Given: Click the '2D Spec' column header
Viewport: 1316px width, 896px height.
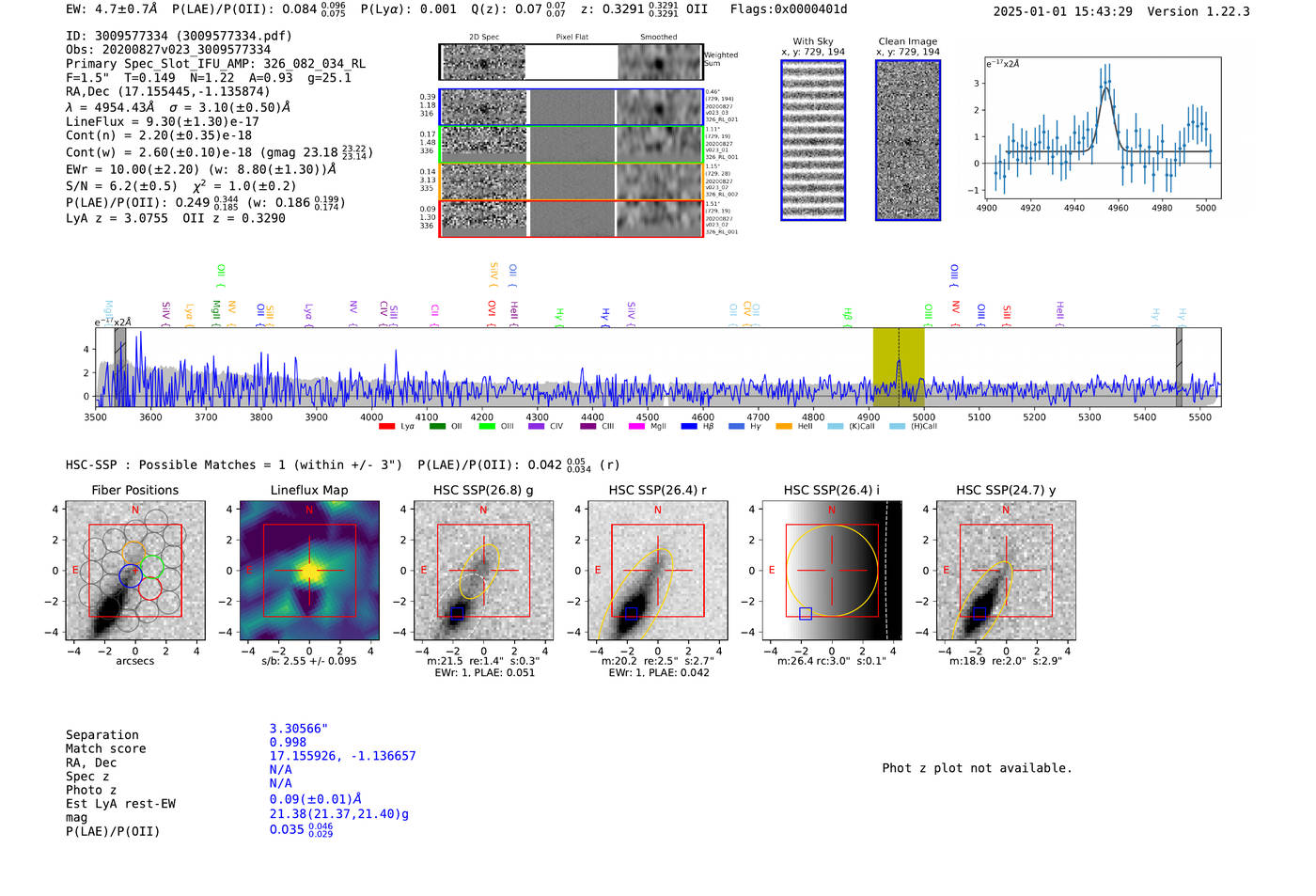Looking at the screenshot, I should (x=484, y=37).
